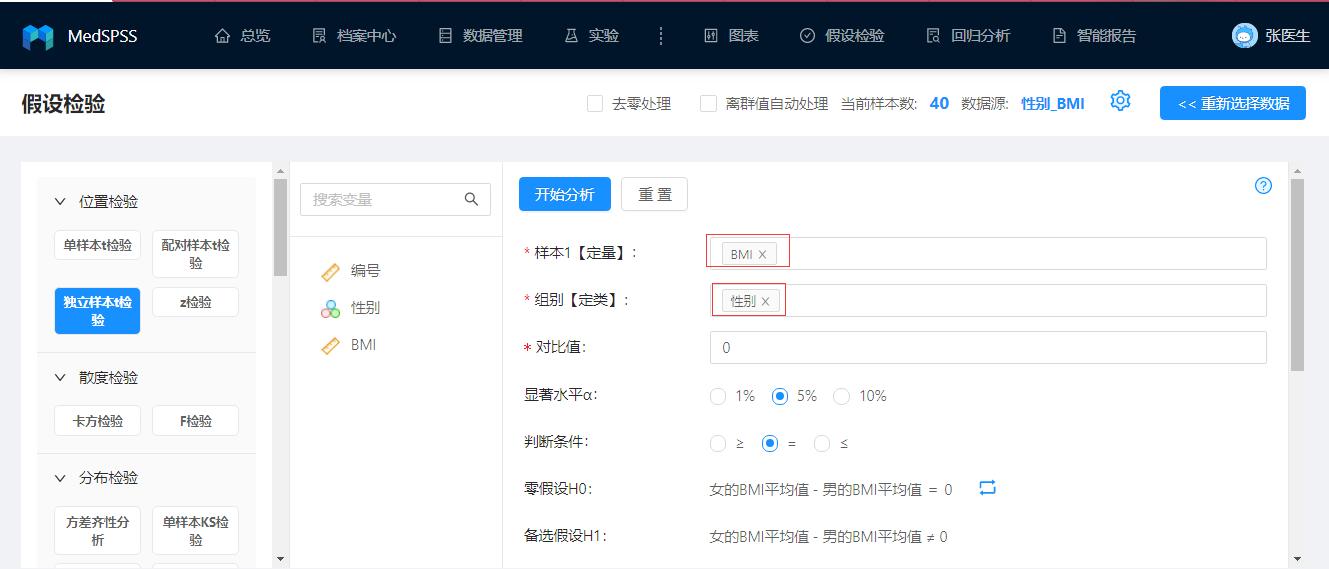Click the help question mark icon
This screenshot has width=1329, height=569.
point(1263,186)
